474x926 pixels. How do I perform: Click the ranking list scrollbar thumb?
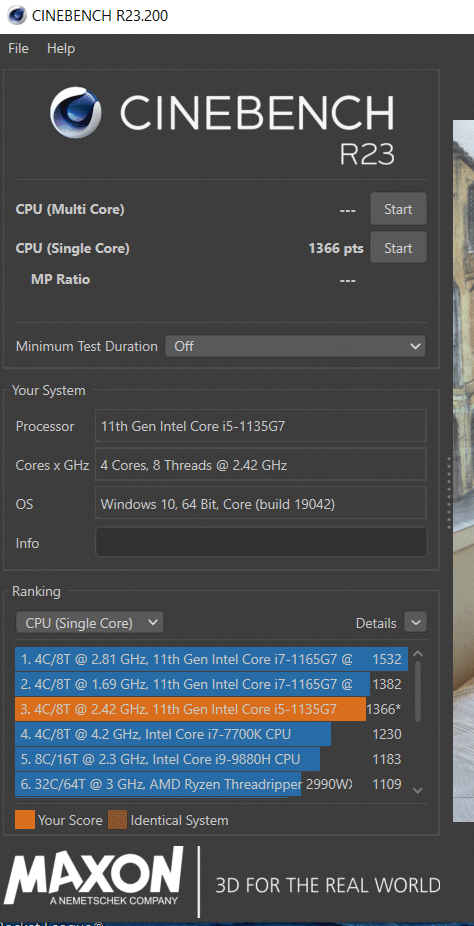418,691
